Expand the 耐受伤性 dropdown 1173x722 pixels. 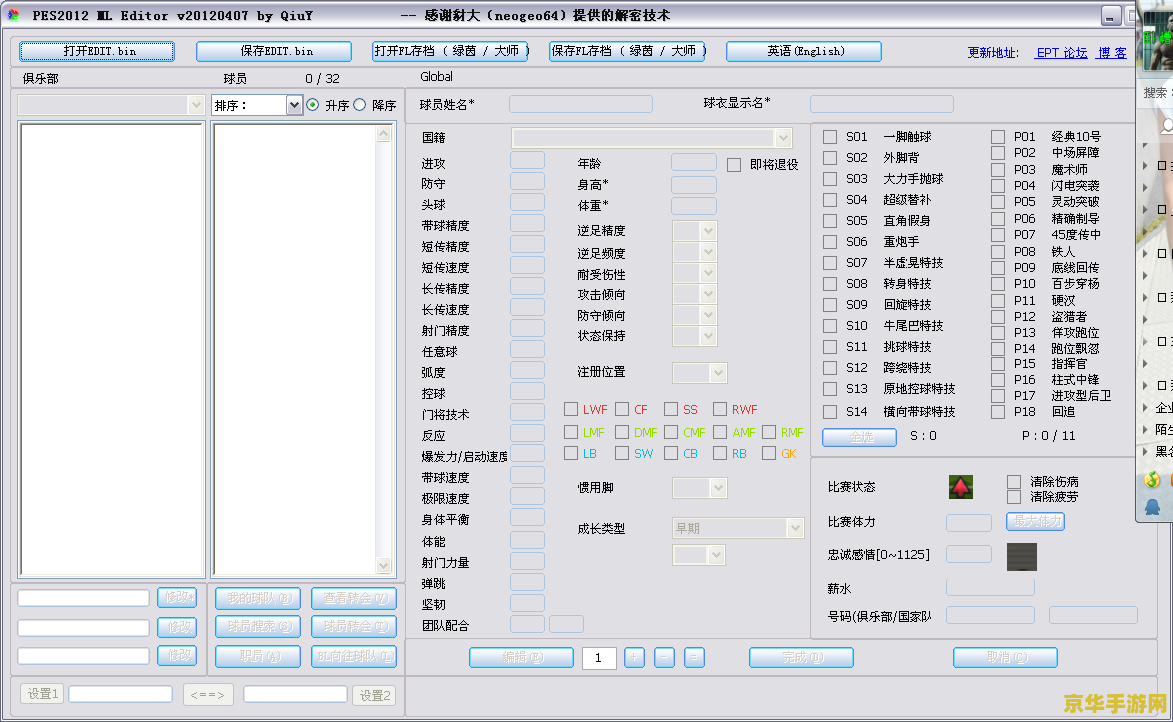[694, 274]
